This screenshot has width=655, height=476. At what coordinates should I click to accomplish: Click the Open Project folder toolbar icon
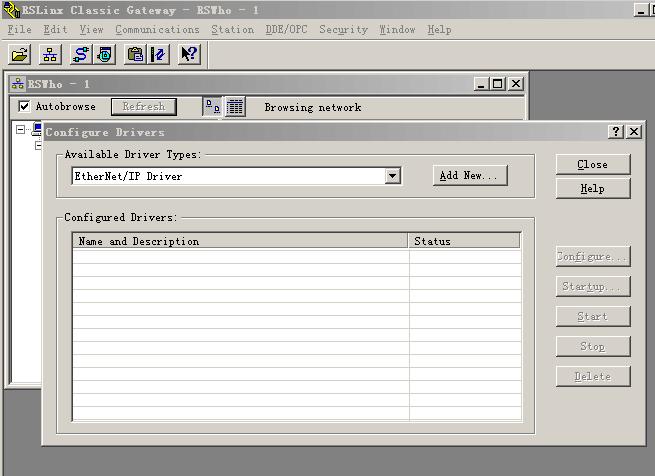pos(20,54)
